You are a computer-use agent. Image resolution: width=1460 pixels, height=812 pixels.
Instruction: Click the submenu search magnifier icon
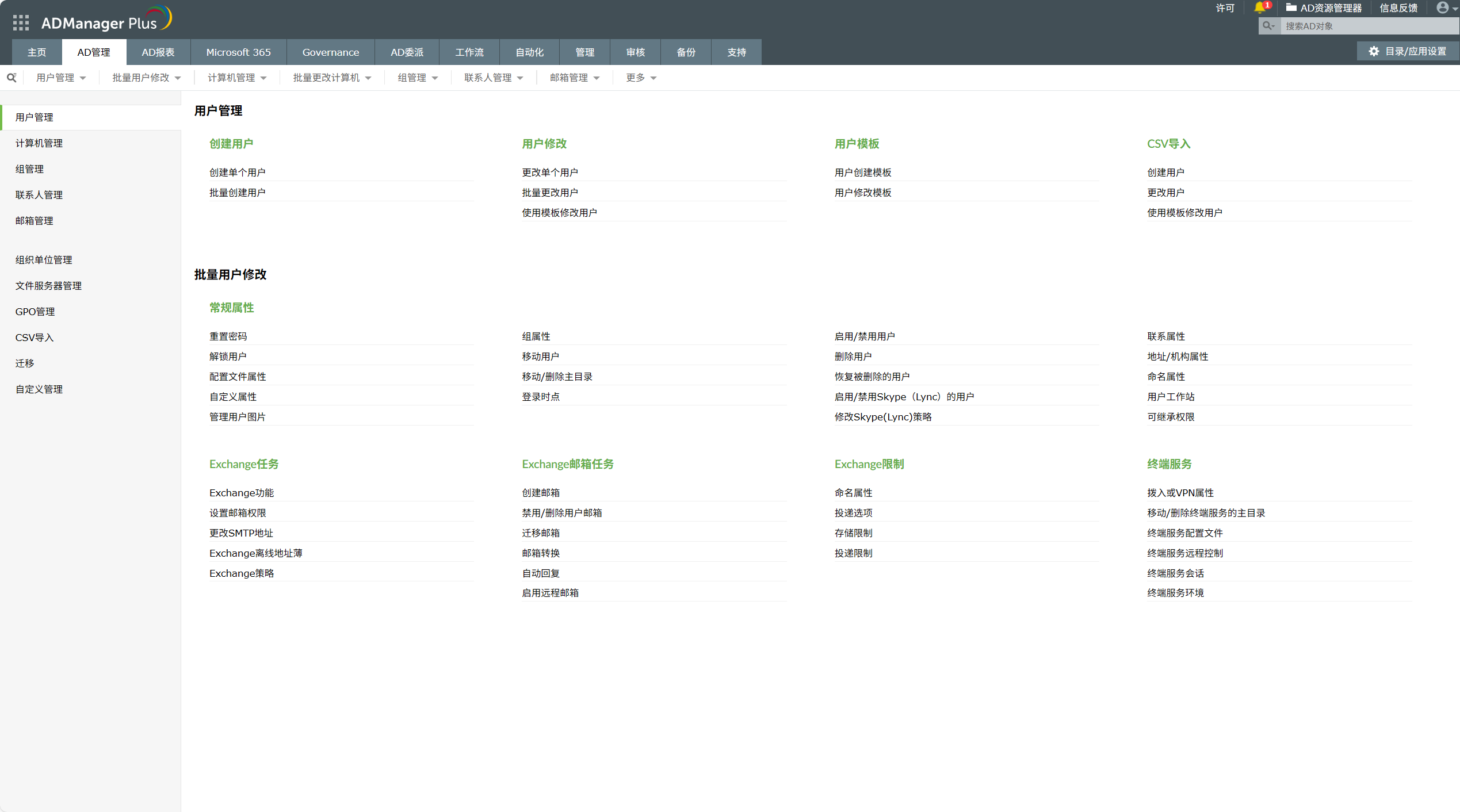click(x=12, y=78)
